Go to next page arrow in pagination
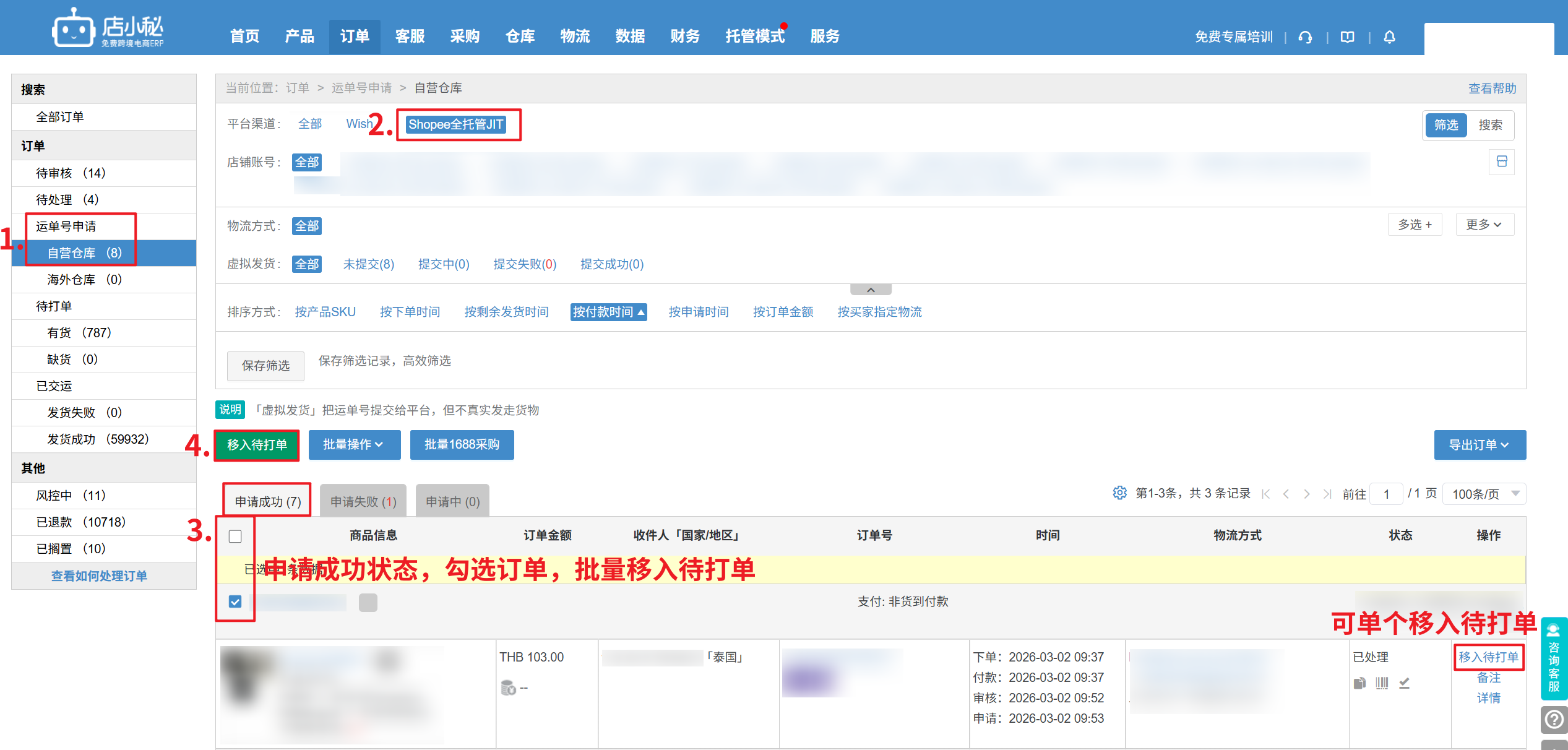 1306,494
